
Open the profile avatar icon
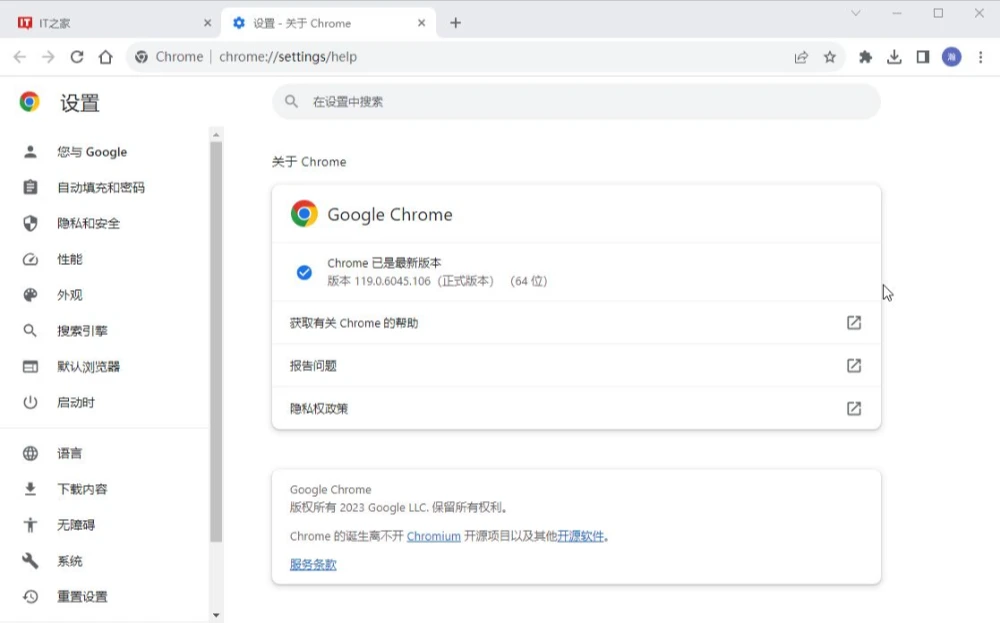951,57
